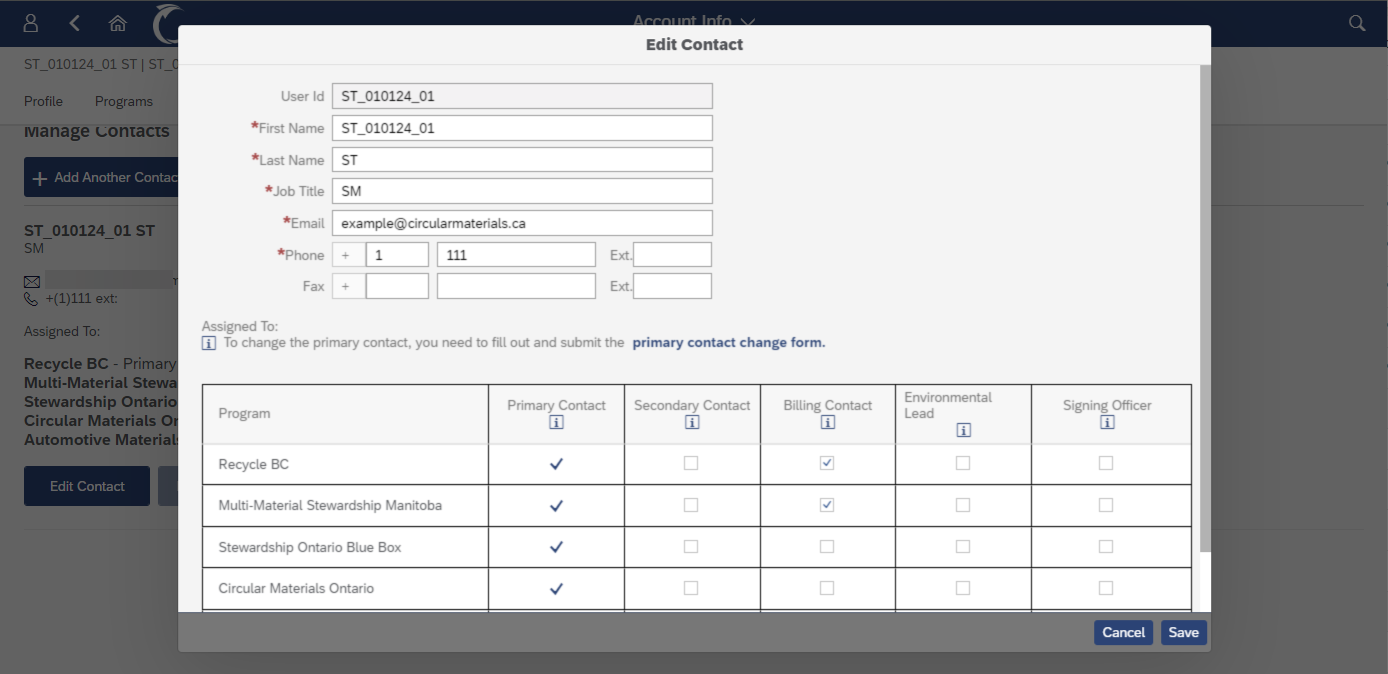Open the Billing Contact info tooltip icon
Viewport: 1388px width, 674px height.
tap(827, 422)
